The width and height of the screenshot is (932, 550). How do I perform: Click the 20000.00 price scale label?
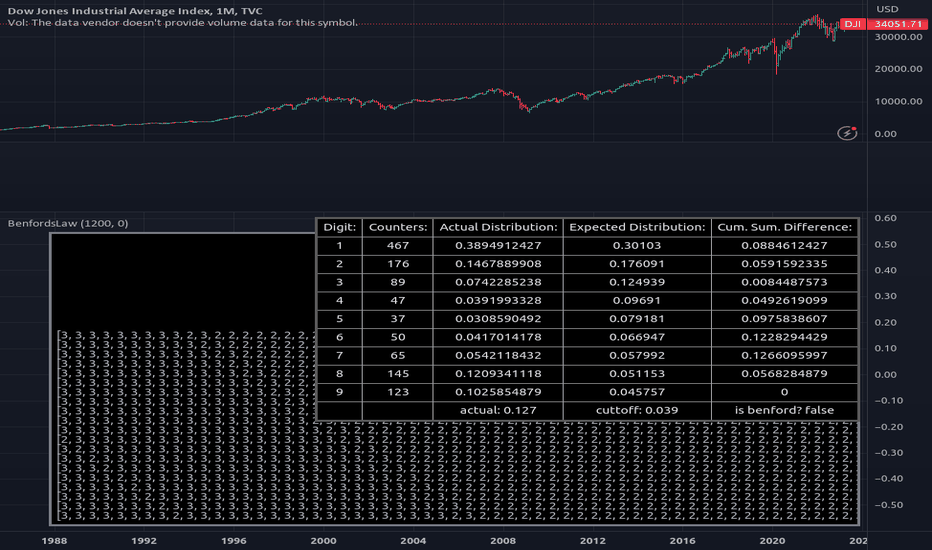point(898,69)
